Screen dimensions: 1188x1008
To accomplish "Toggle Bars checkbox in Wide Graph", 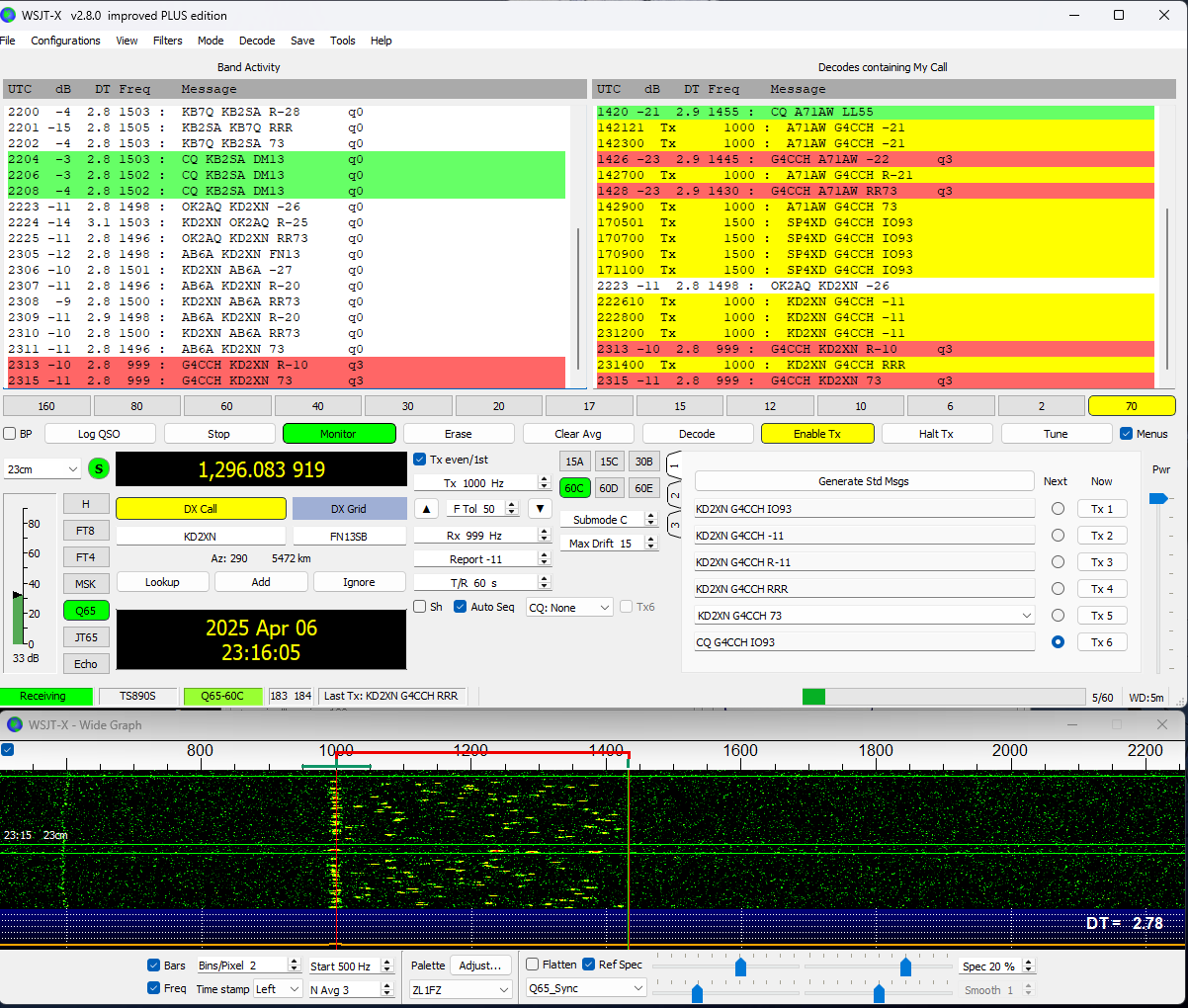I will (x=153, y=966).
